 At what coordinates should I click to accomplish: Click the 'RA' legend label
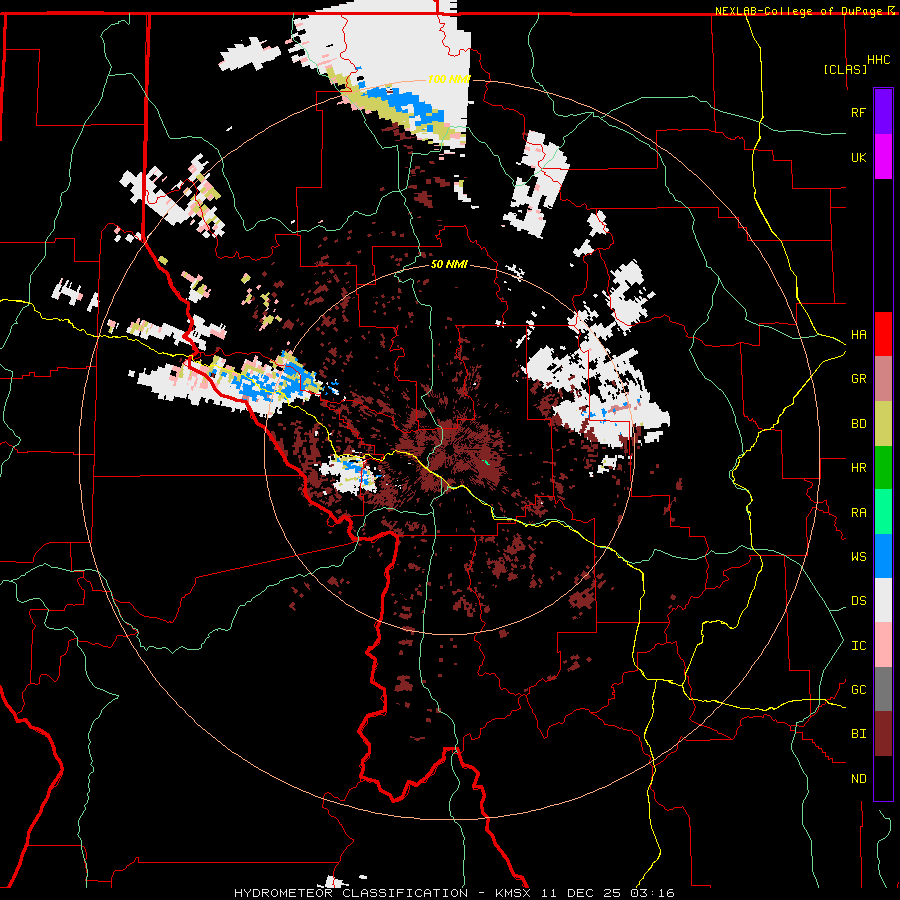pyautogui.click(x=858, y=513)
